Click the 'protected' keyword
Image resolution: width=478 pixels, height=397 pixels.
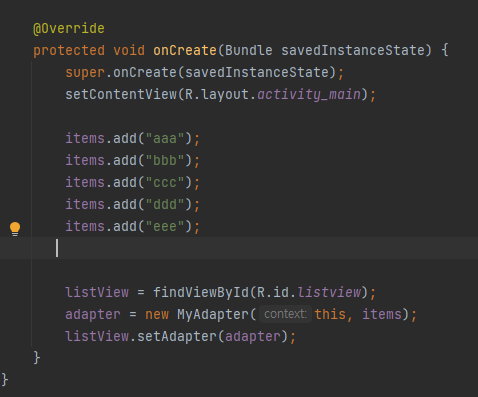69,50
